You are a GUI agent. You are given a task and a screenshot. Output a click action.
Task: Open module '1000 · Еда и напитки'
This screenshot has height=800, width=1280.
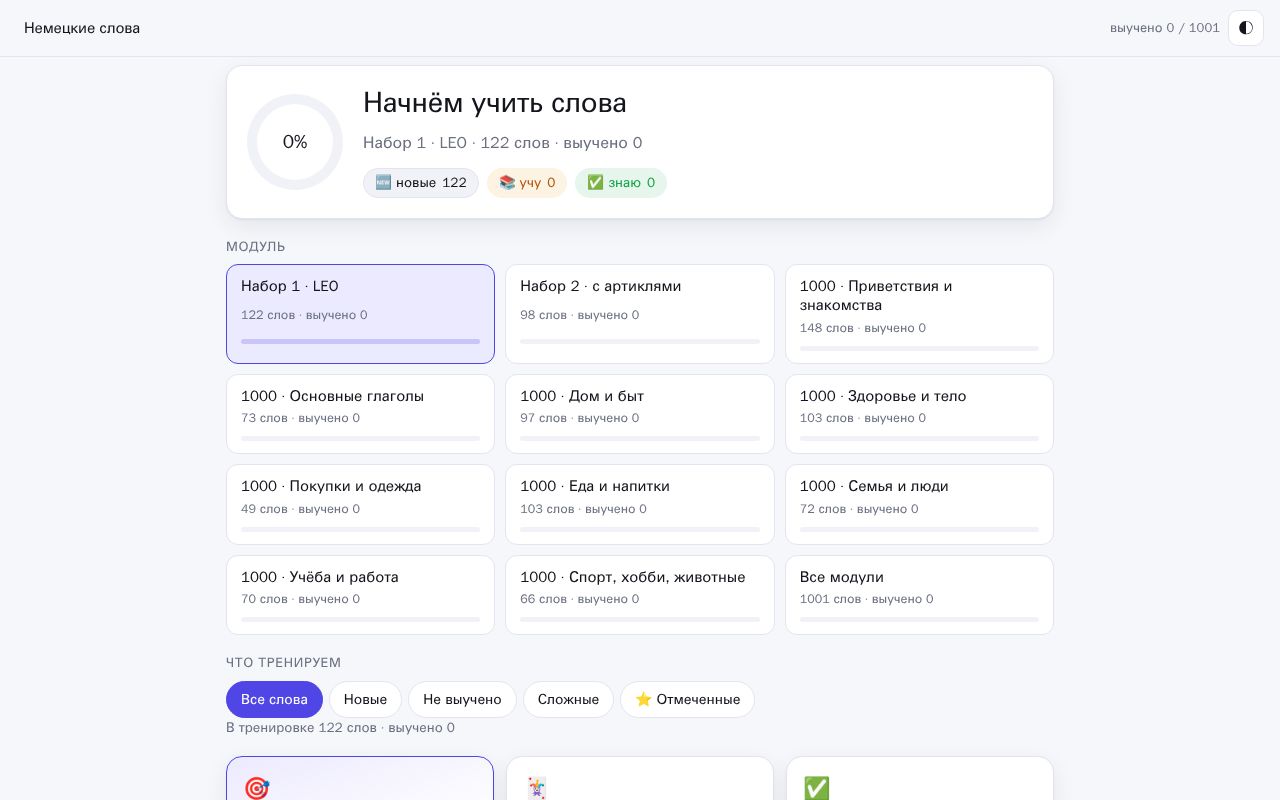coord(640,504)
